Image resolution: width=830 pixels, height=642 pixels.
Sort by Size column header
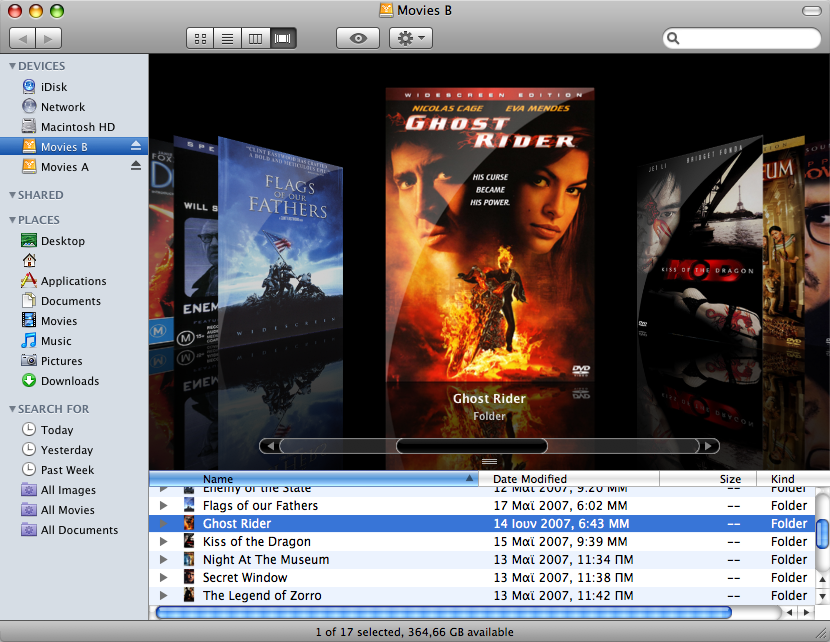click(708, 479)
